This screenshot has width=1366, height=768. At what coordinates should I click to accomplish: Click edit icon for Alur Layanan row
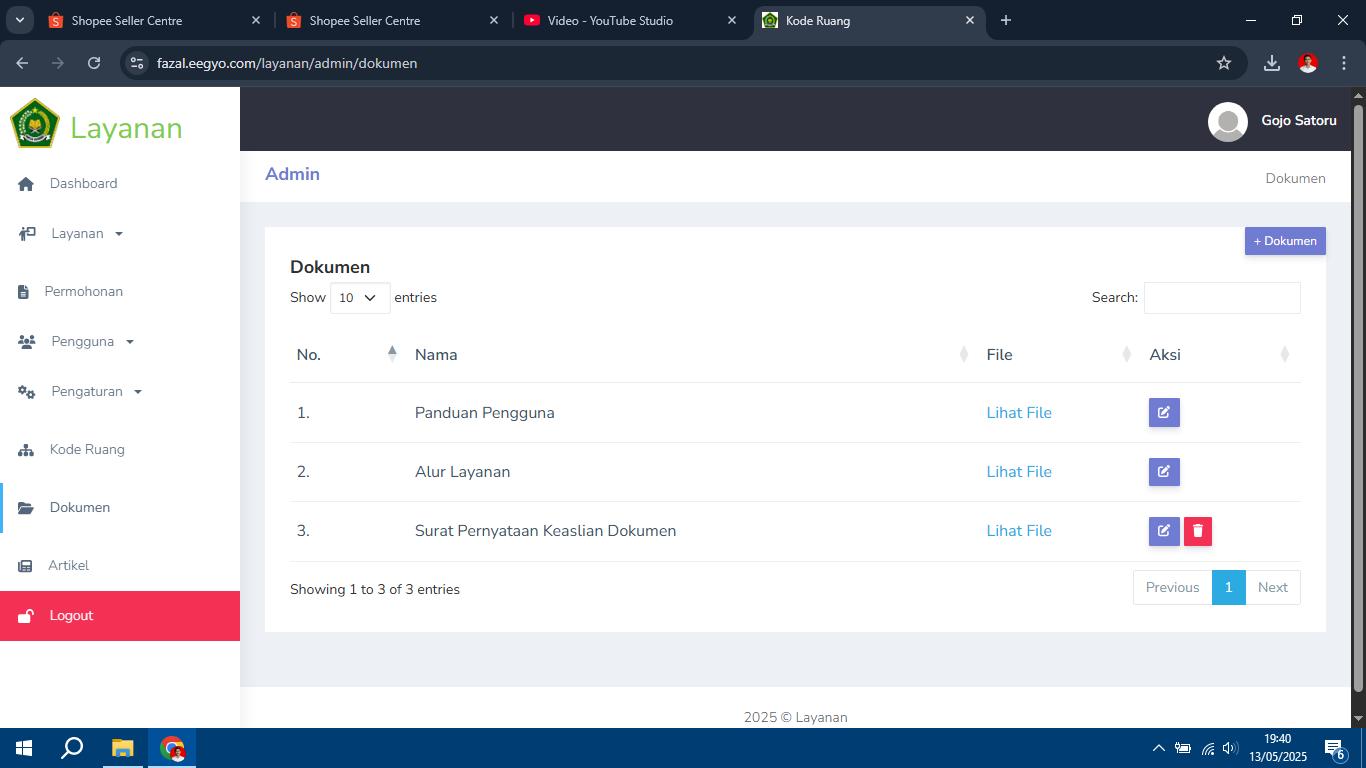coord(1164,472)
